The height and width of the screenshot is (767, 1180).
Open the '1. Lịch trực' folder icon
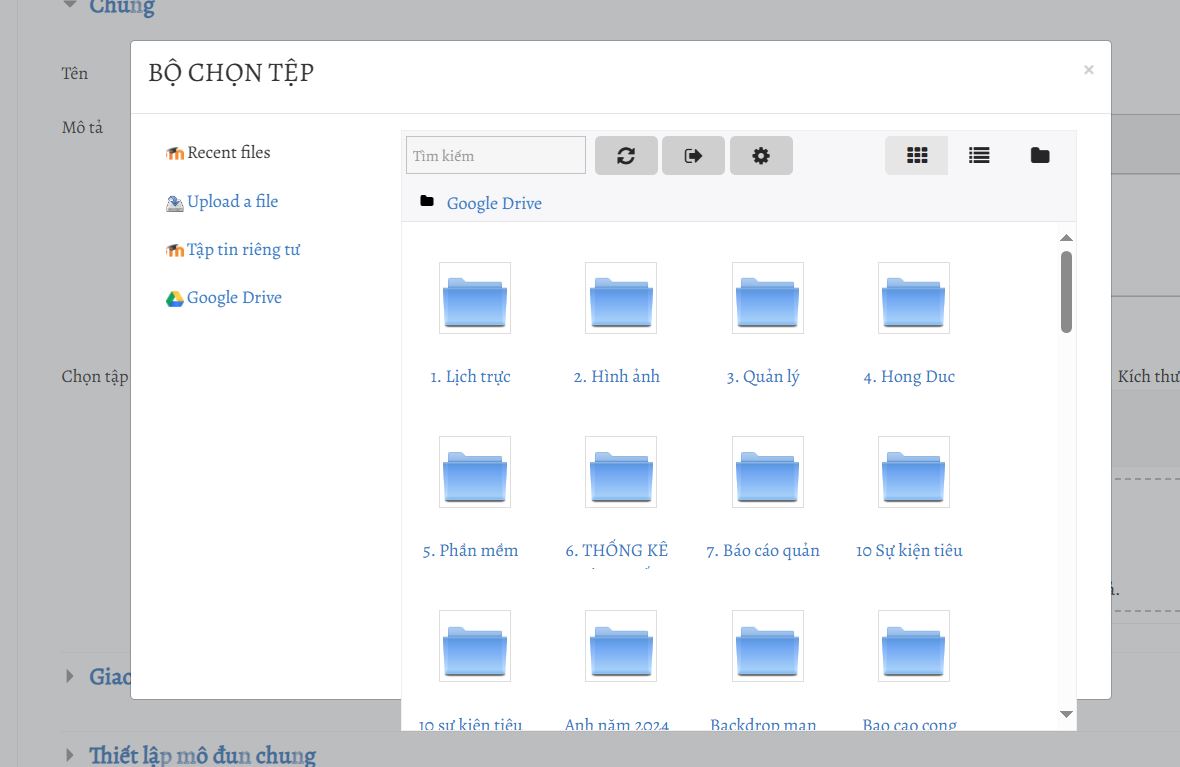[x=475, y=298]
